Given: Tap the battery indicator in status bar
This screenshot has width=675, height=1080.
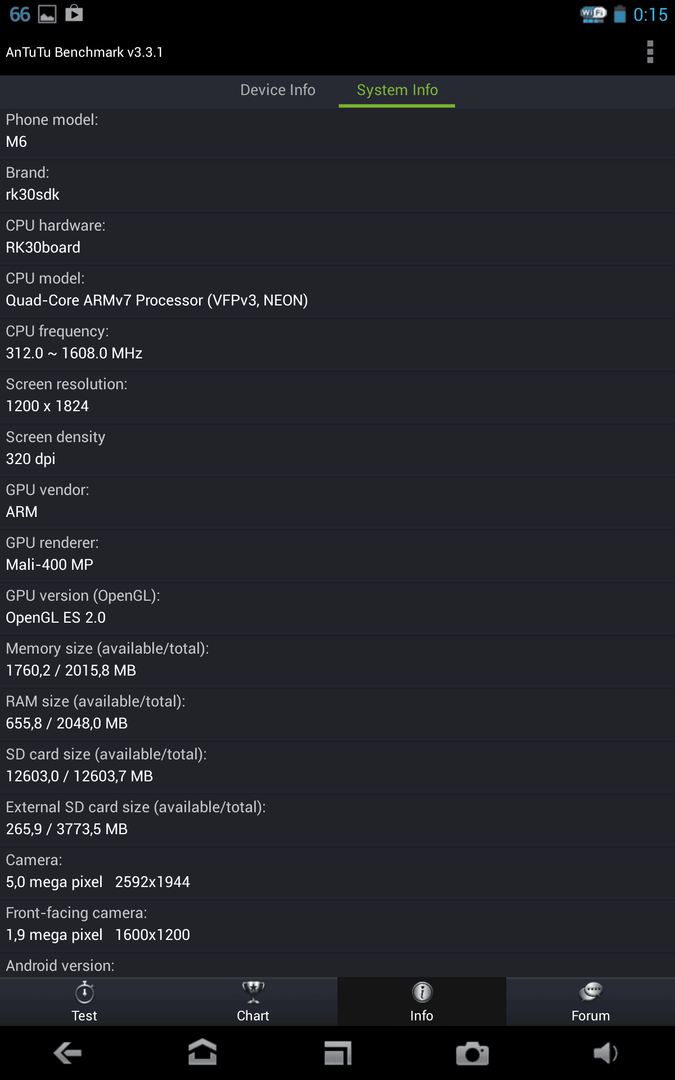Looking at the screenshot, I should (619, 14).
